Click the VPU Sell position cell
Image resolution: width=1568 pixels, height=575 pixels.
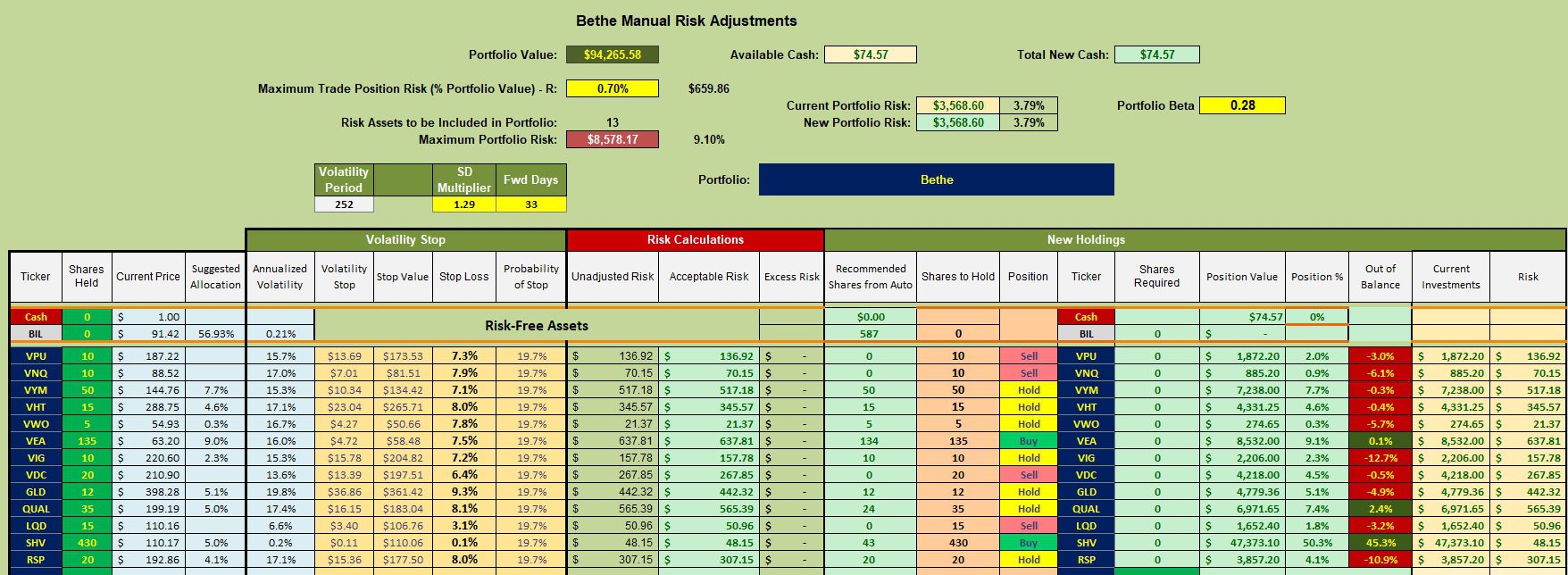[1028, 355]
